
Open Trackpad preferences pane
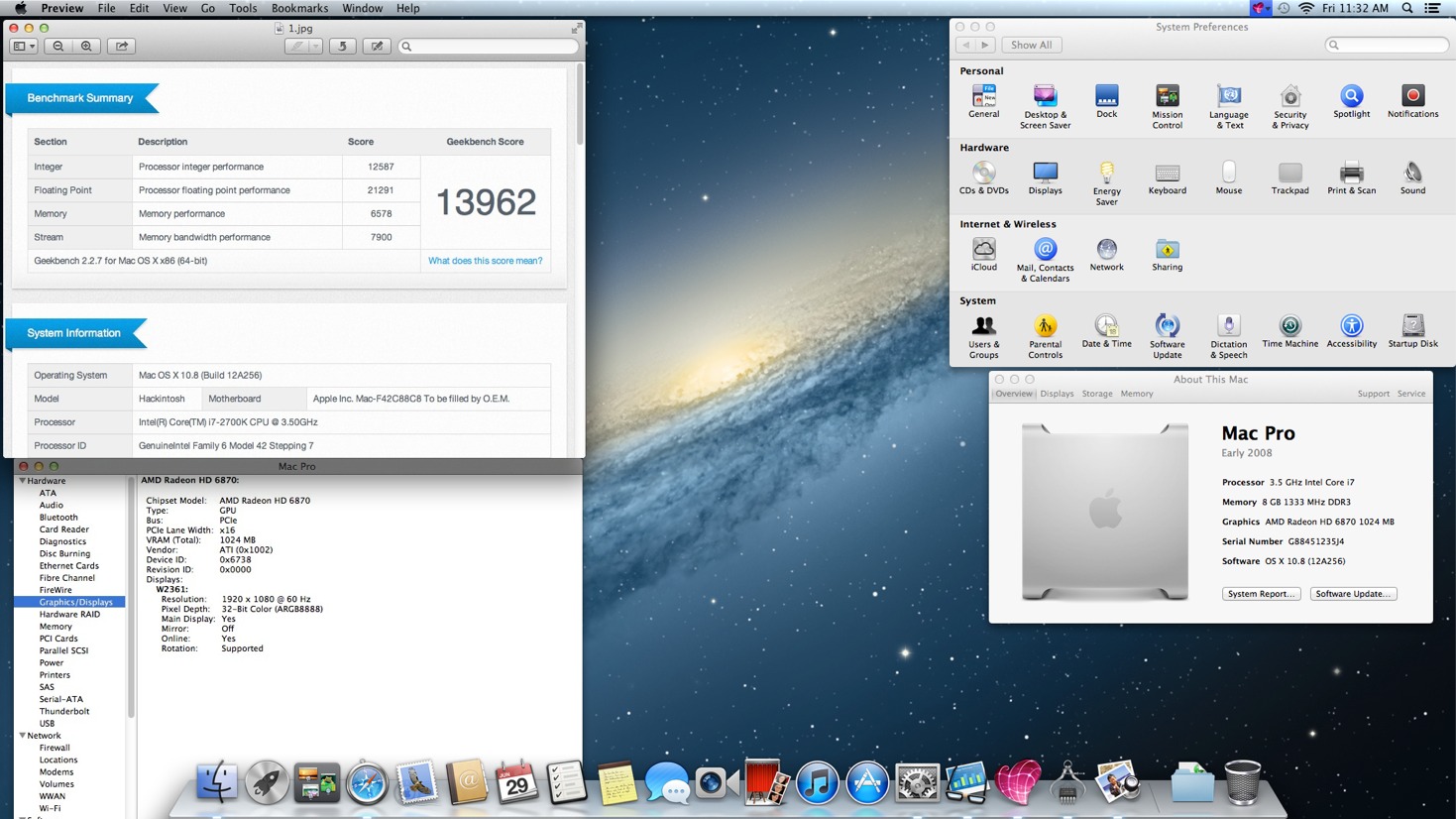(1289, 177)
